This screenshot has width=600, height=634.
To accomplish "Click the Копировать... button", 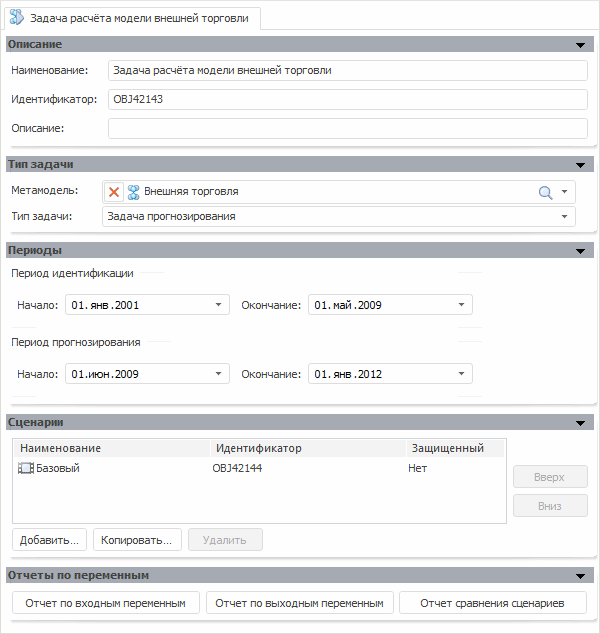I will 137,540.
